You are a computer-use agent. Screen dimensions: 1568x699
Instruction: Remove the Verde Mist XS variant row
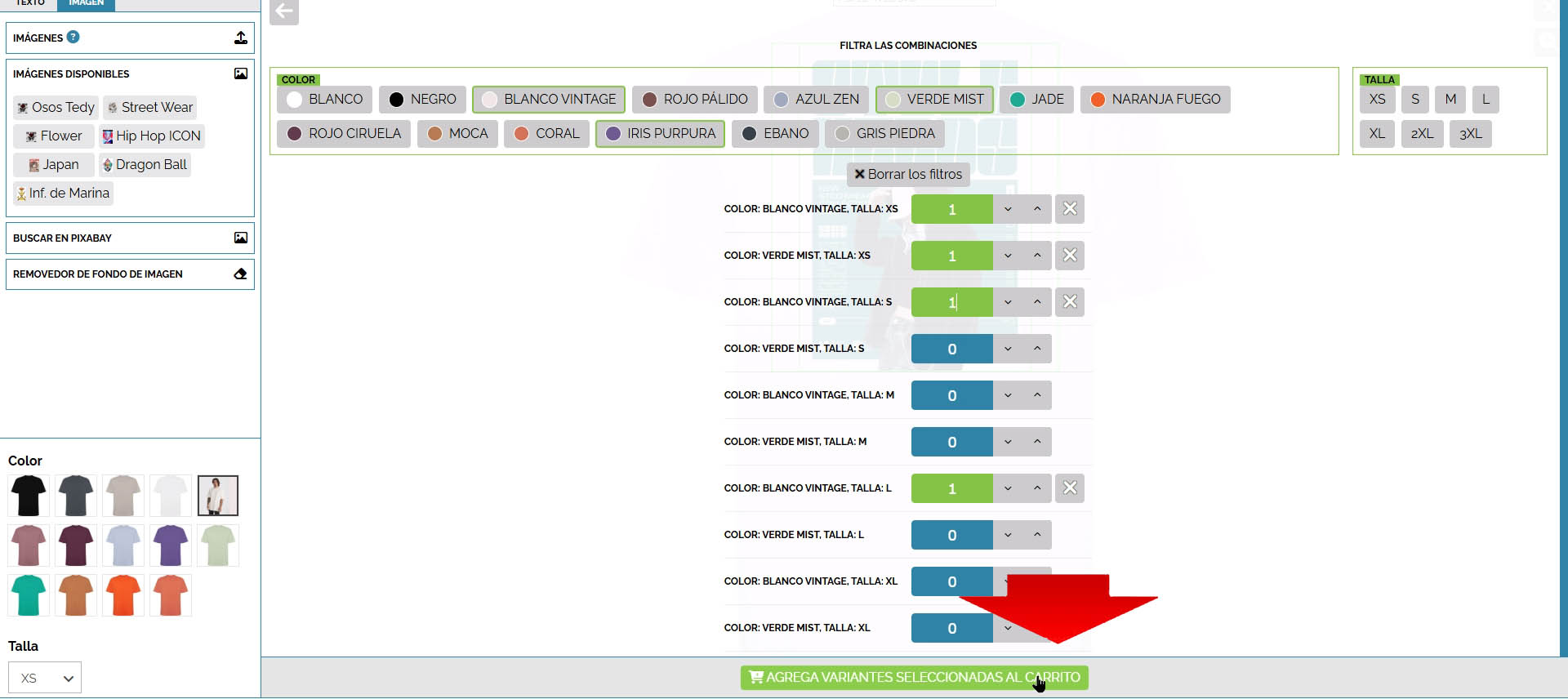click(1069, 256)
